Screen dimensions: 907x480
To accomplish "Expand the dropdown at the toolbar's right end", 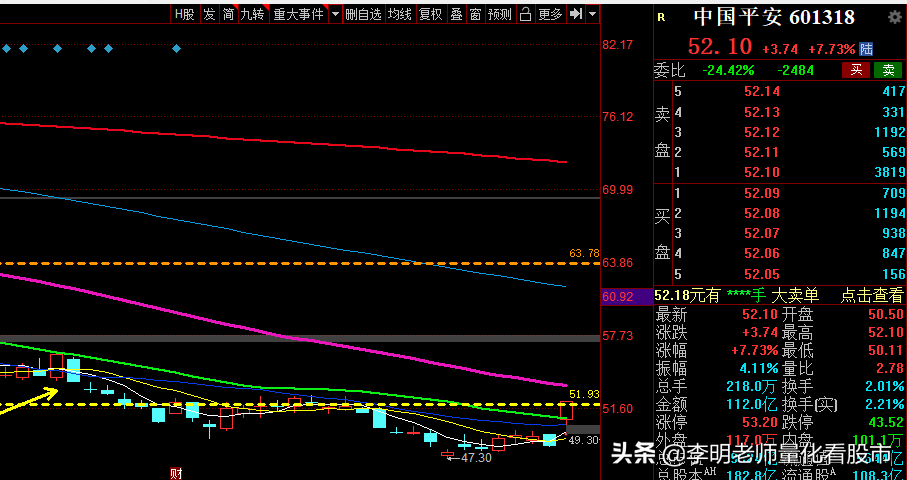I will 592,14.
